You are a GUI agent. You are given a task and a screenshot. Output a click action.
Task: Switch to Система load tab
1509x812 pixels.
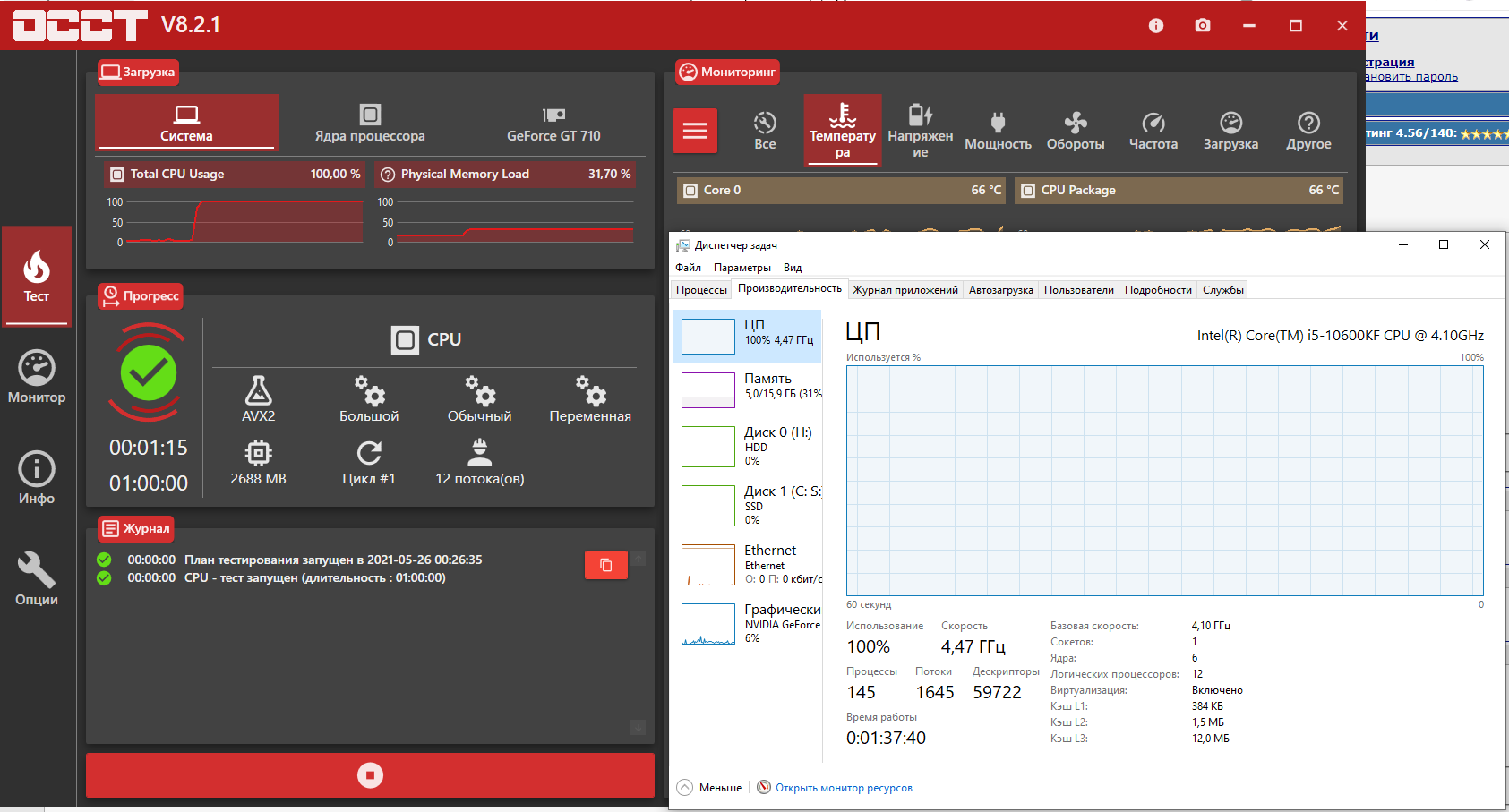pos(186,124)
